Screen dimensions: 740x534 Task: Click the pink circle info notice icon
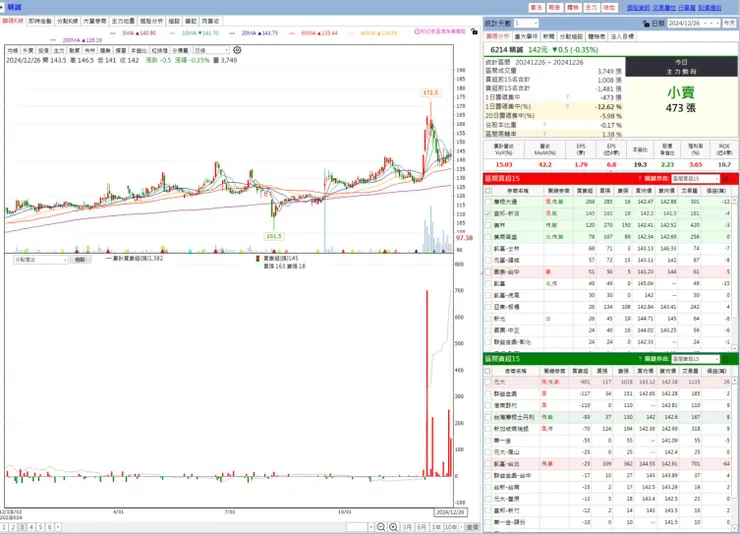pyautogui.click(x=417, y=32)
